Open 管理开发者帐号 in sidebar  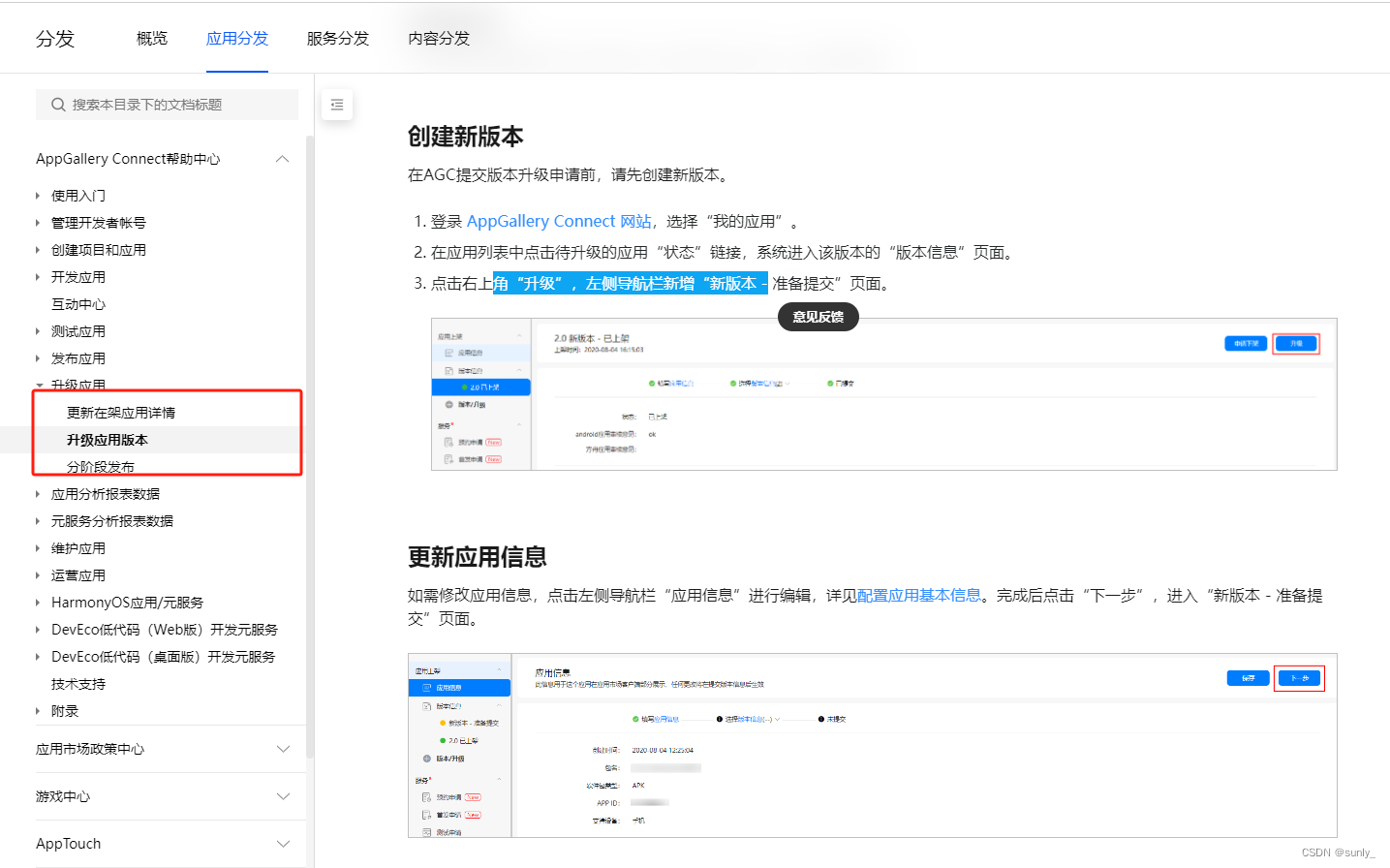point(99,223)
